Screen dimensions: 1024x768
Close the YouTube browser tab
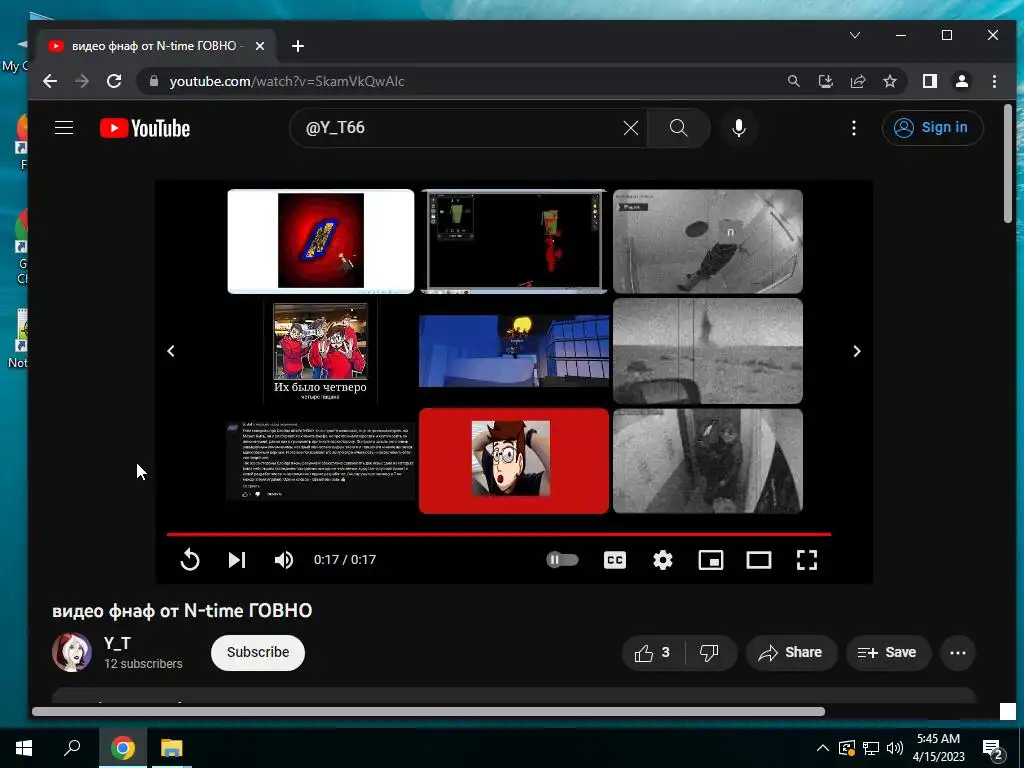[260, 46]
